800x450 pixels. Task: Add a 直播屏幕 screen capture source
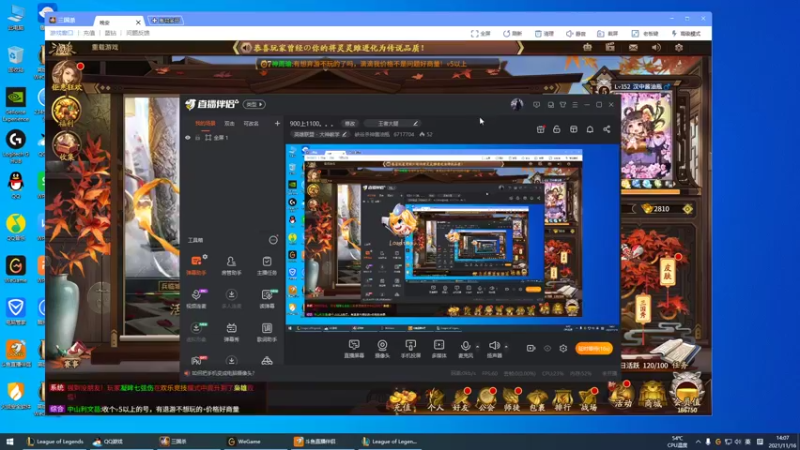[354, 349]
